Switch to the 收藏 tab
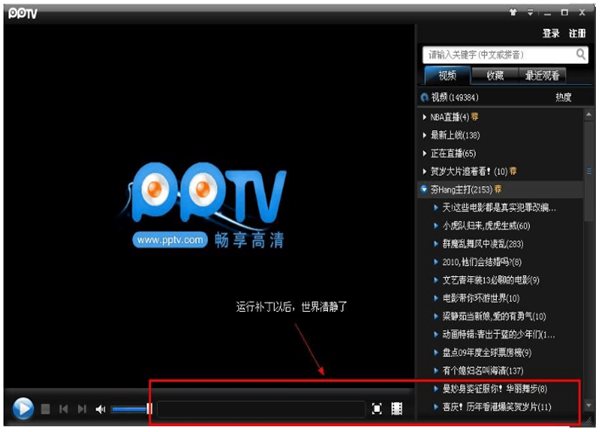The width and height of the screenshot is (600, 432). tap(495, 76)
